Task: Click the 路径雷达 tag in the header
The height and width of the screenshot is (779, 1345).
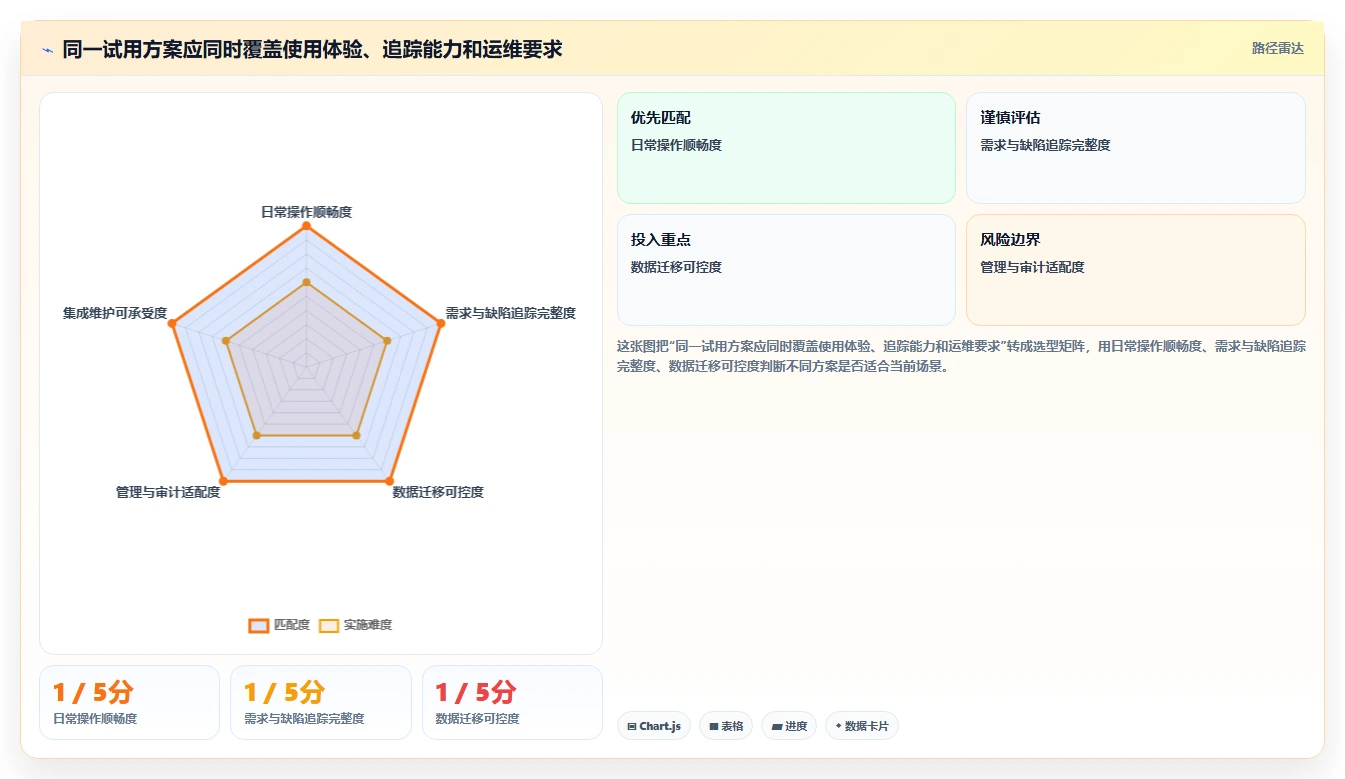Action: coord(1278,48)
